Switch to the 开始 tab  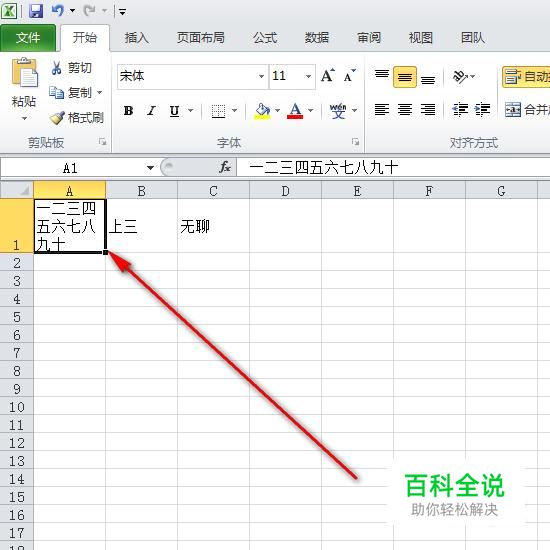coord(85,38)
